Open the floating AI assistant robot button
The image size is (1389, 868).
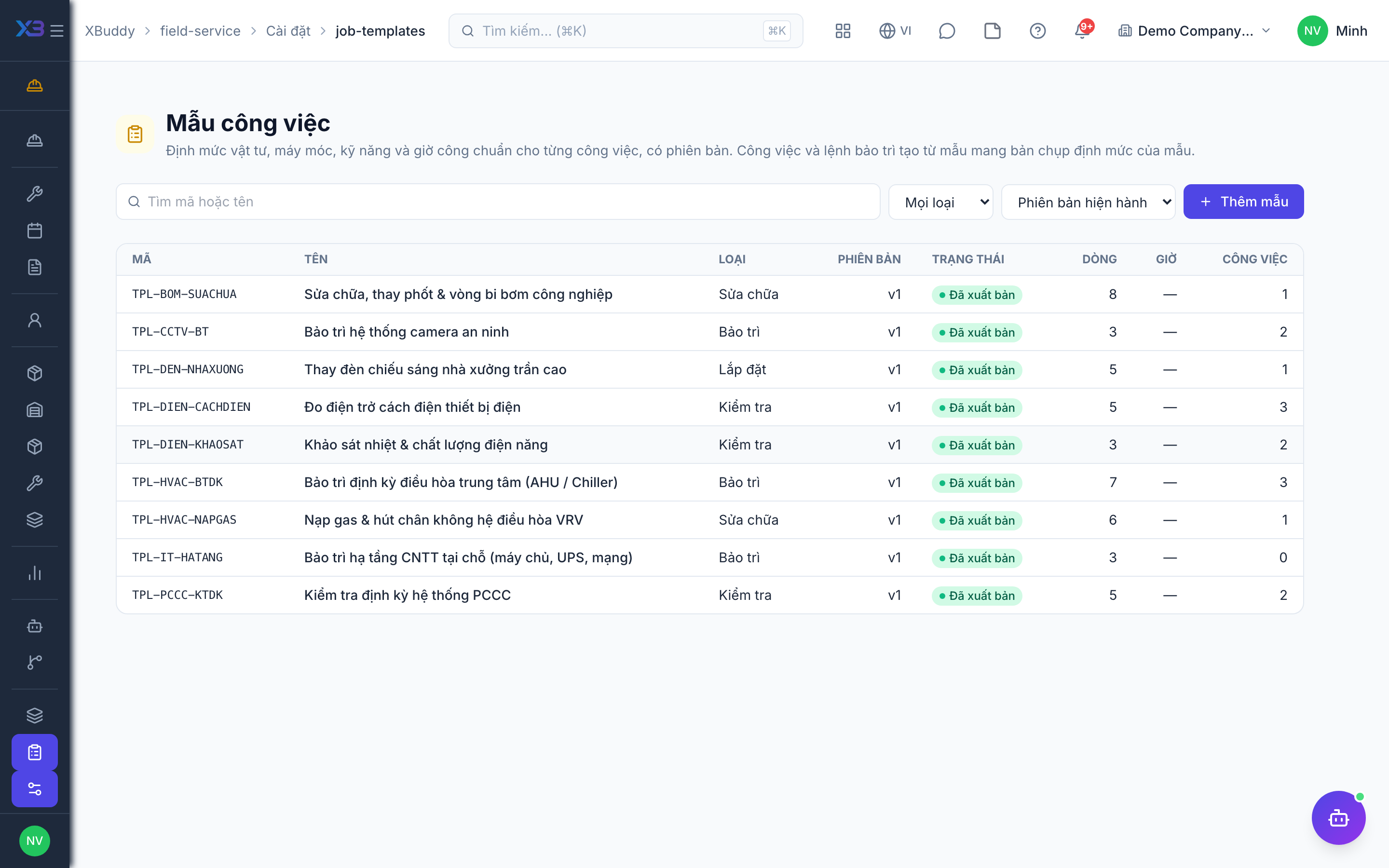pos(1338,817)
